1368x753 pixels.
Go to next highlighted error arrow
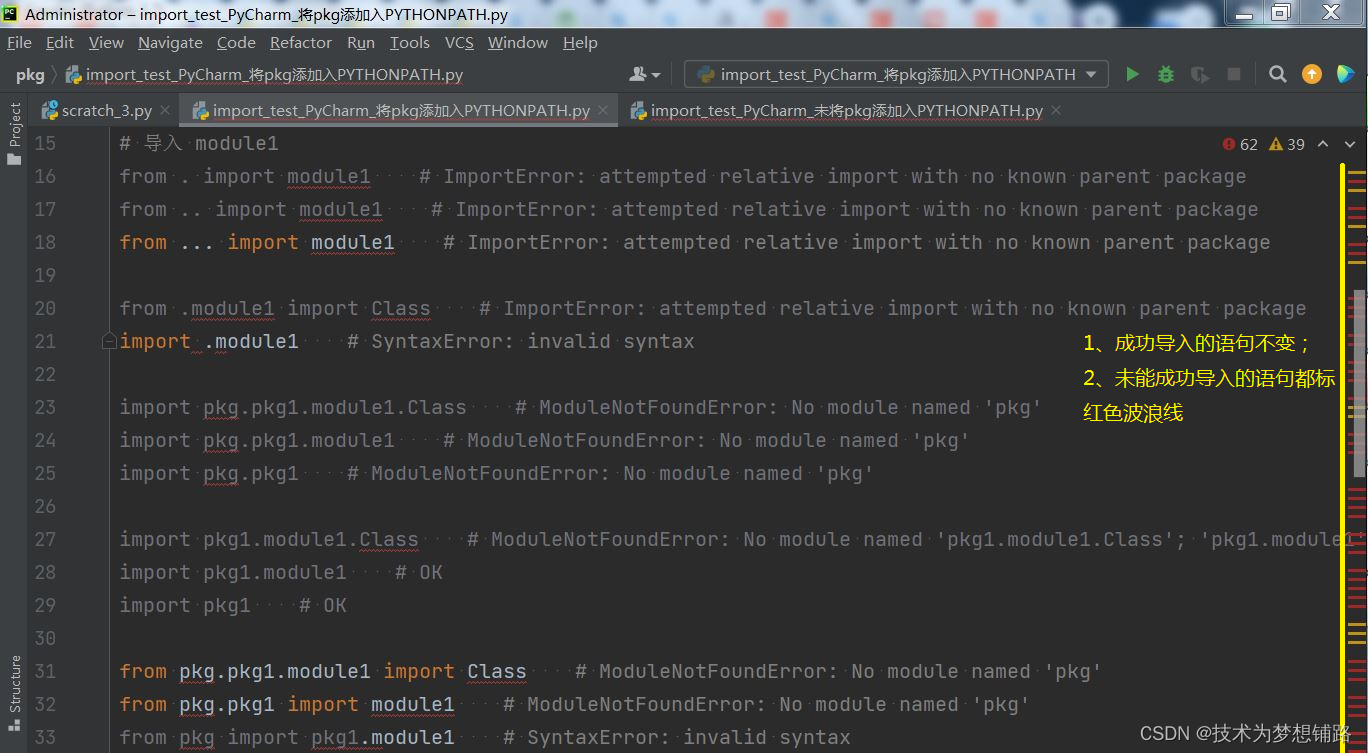1351,144
